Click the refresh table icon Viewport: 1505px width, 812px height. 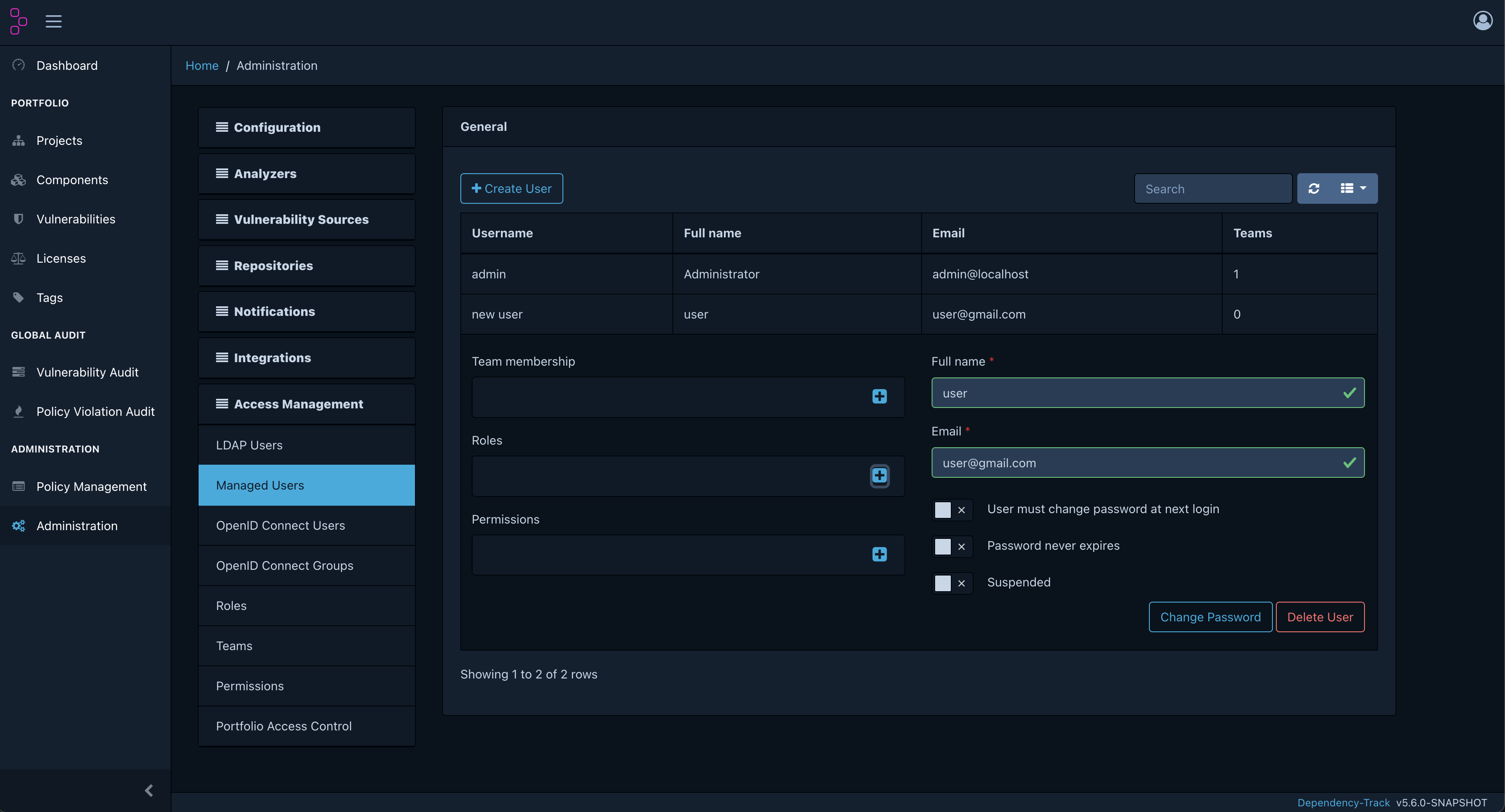coord(1314,188)
